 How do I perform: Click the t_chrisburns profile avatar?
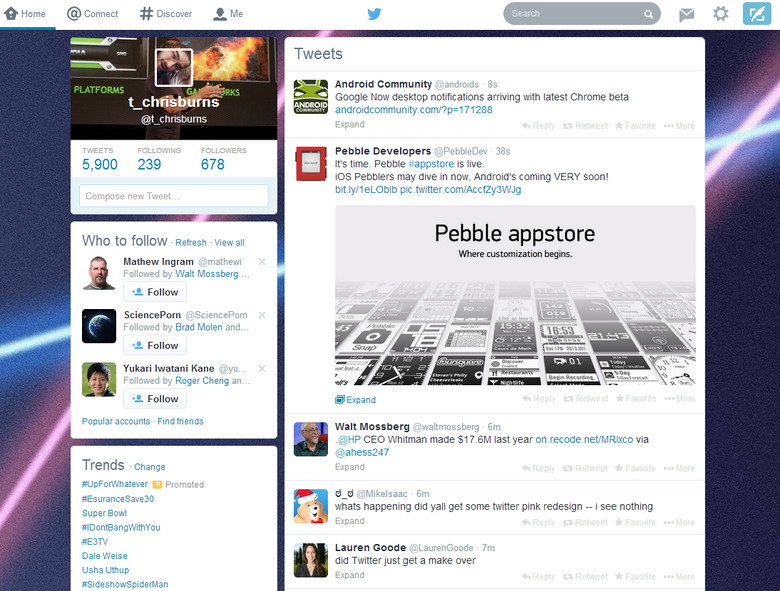point(174,67)
